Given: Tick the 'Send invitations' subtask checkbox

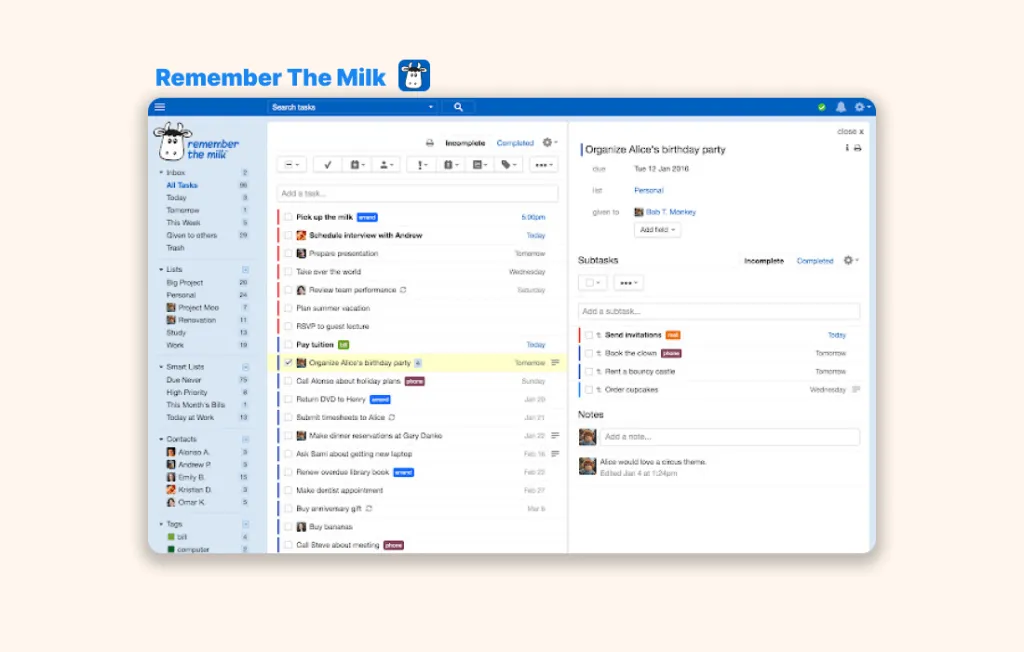Looking at the screenshot, I should pyautogui.click(x=589, y=335).
